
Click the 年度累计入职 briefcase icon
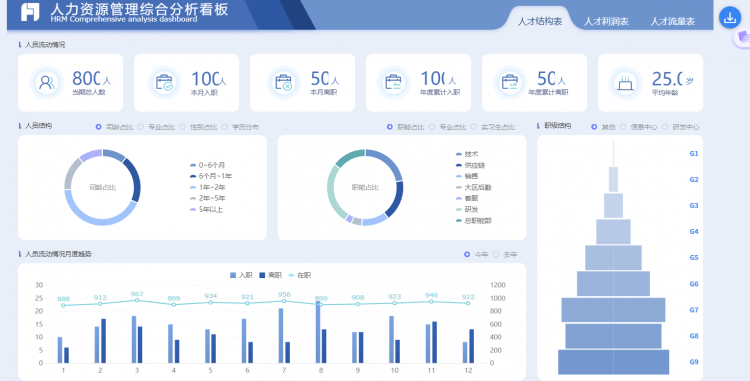[393, 83]
